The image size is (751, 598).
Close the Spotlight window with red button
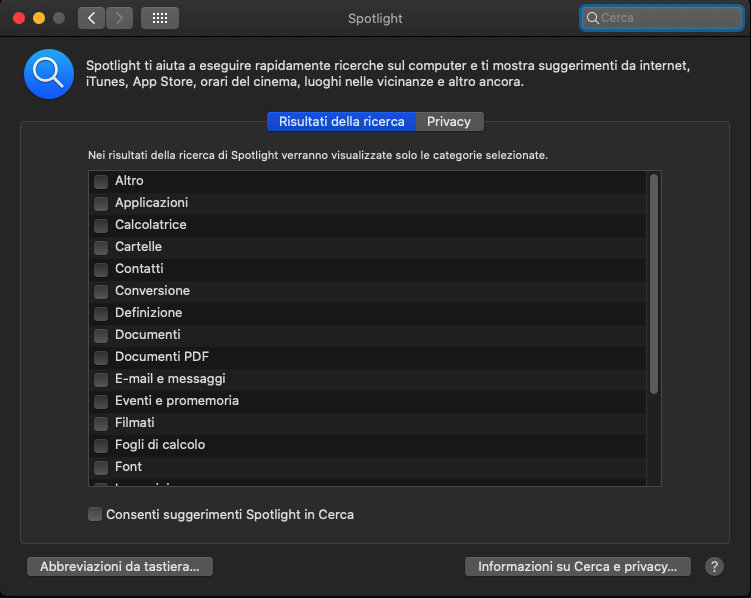coord(19,18)
